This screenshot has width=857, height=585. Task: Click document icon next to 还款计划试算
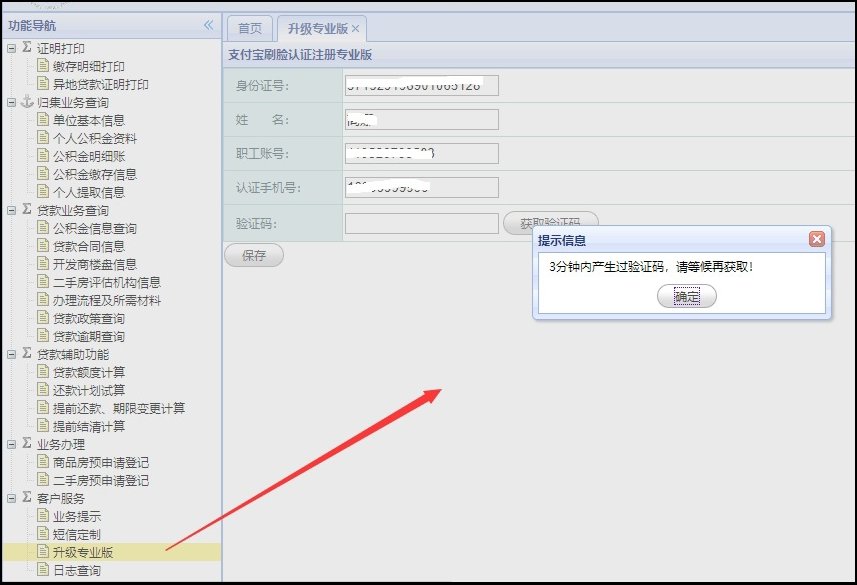(x=43, y=390)
